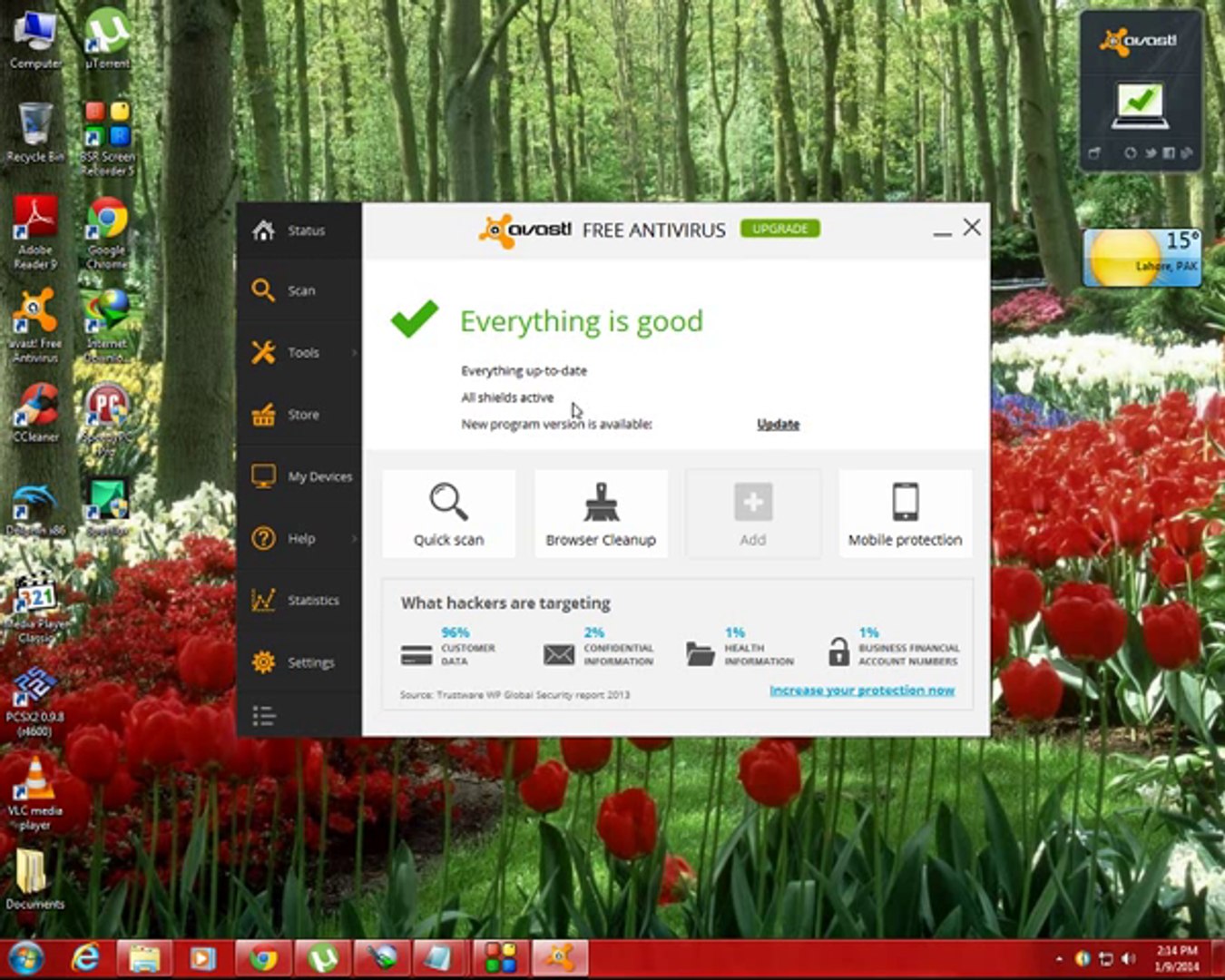
Task: Click the Documents folder on desktop
Action: coord(34,878)
